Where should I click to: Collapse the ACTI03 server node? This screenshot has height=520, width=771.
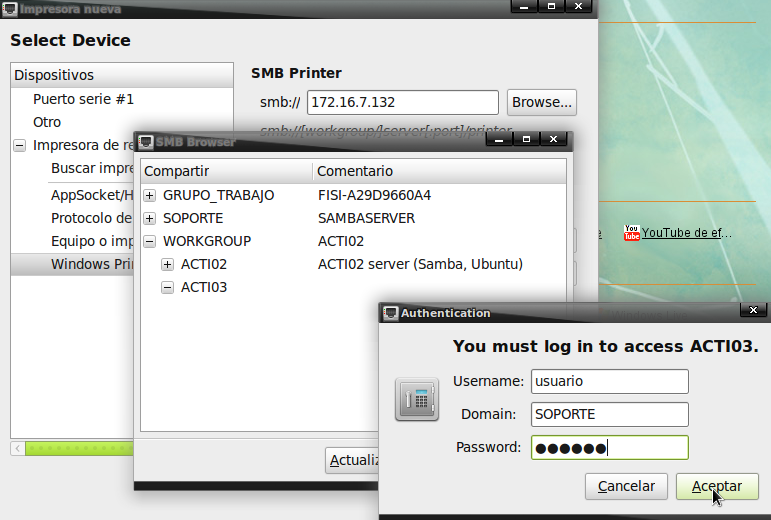(168, 288)
